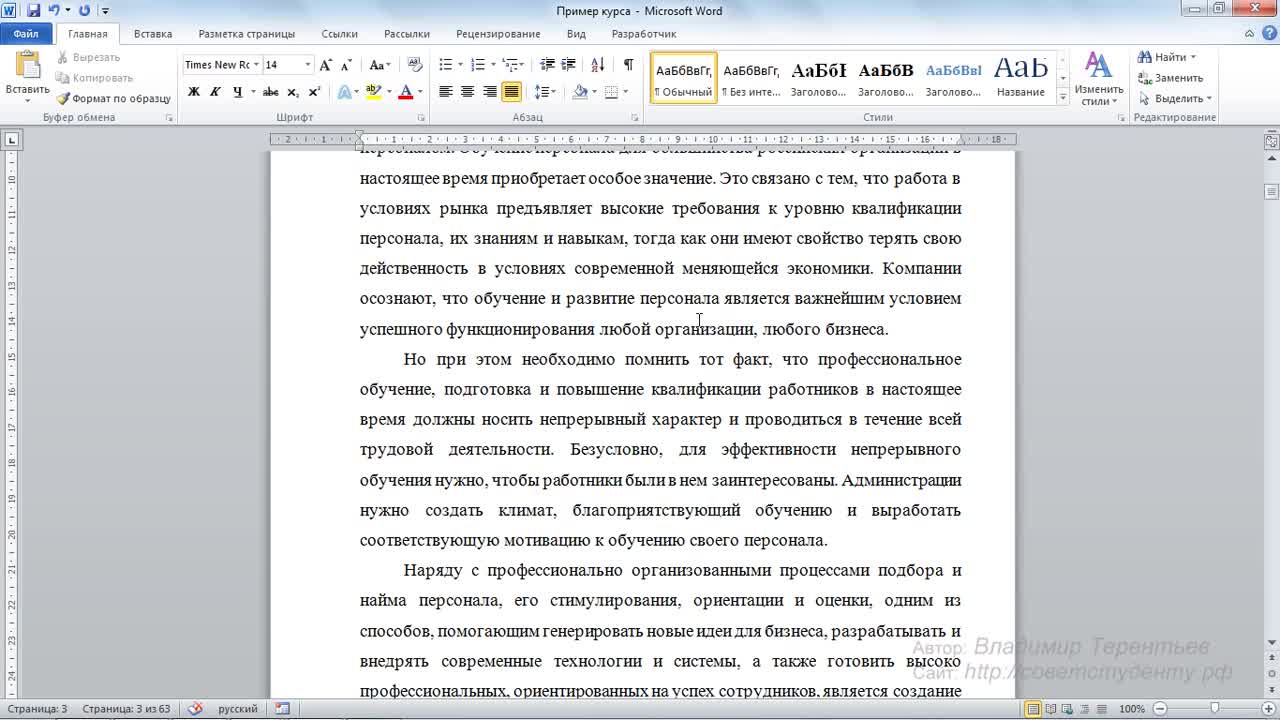Open the underline style dropdown arrow
Image resolution: width=1280 pixels, height=720 pixels.
252,92
